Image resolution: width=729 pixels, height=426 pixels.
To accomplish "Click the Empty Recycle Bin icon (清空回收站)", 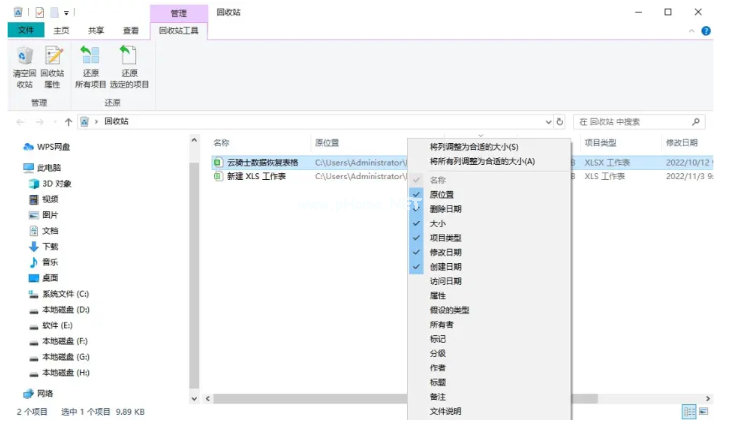I will coord(25,67).
